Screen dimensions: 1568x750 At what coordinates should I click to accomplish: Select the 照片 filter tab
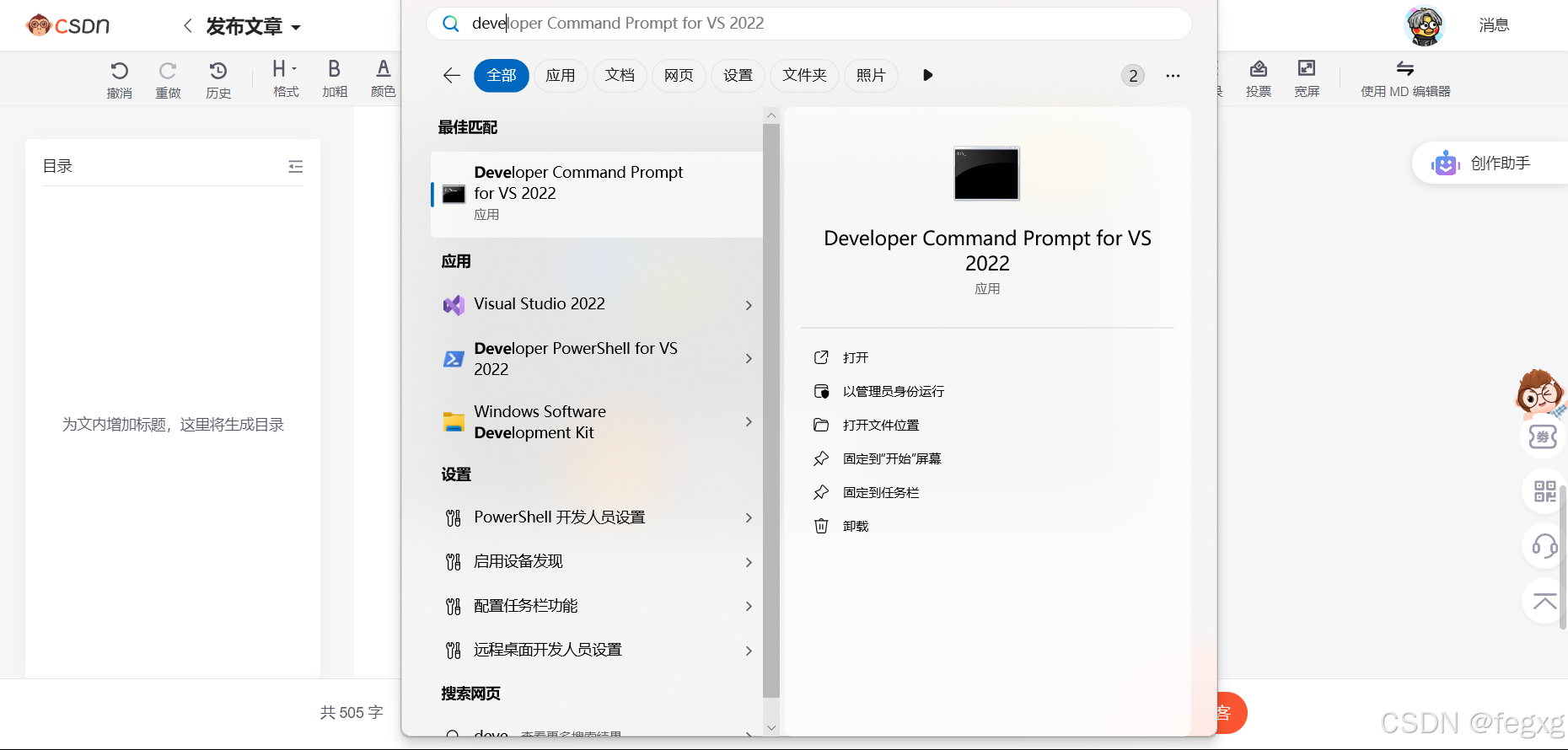click(871, 75)
